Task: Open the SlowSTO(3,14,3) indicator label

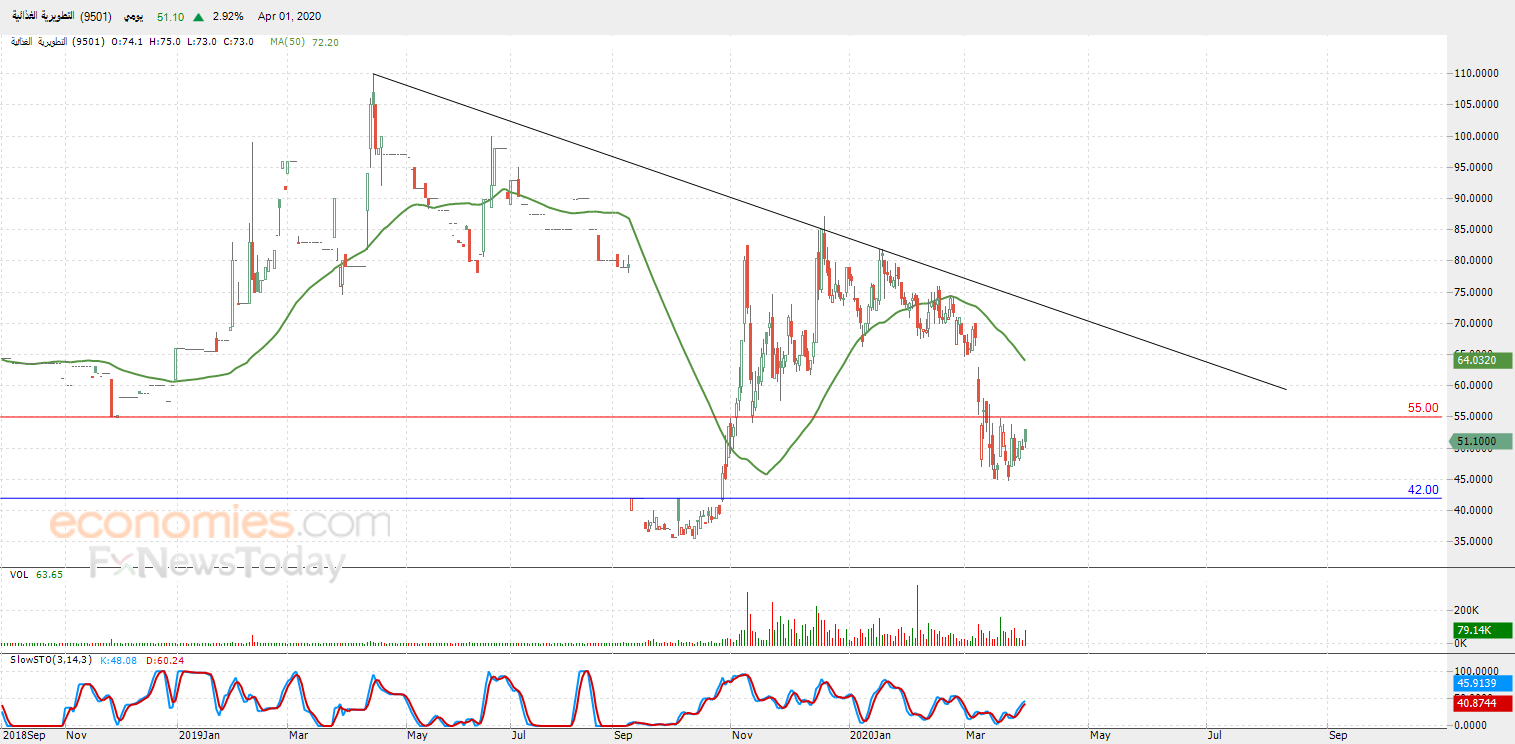Action: tap(51, 660)
